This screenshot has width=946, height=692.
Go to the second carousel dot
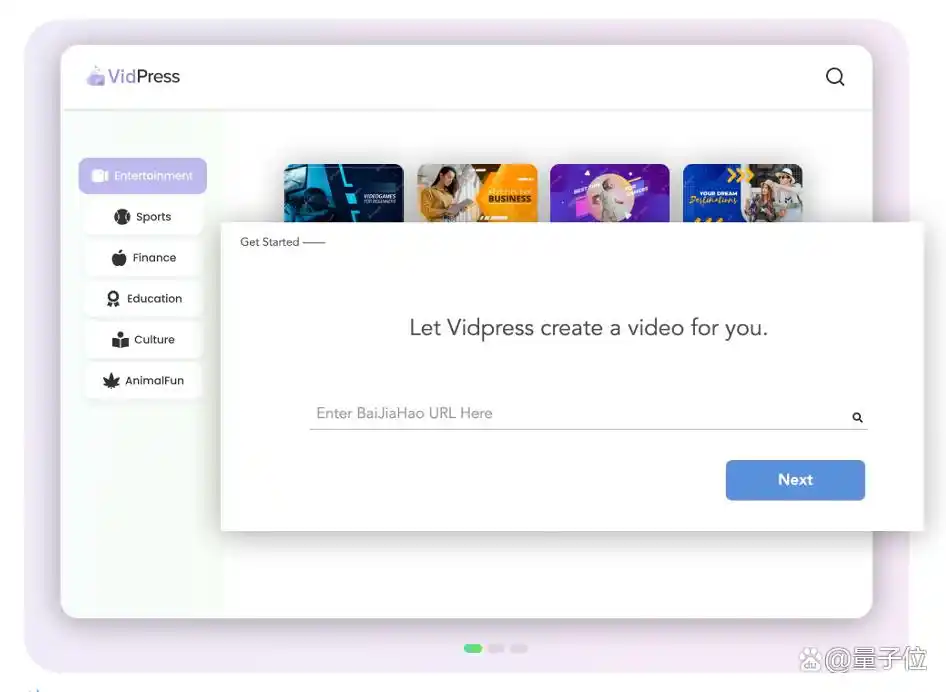(497, 649)
